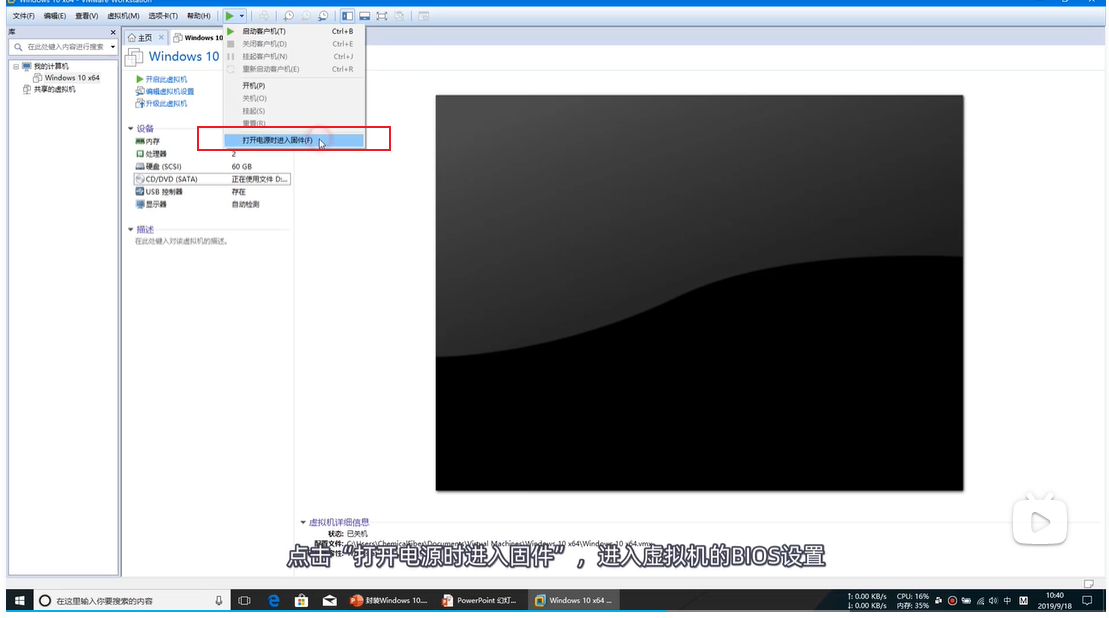Click the 中 input method indicator
1109x618 pixels.
[1007, 601]
